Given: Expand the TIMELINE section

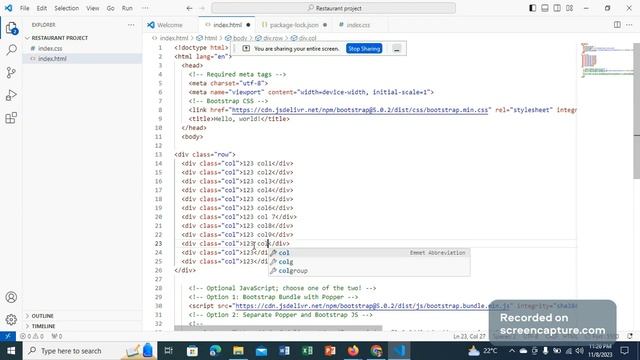Looking at the screenshot, I should [43, 326].
